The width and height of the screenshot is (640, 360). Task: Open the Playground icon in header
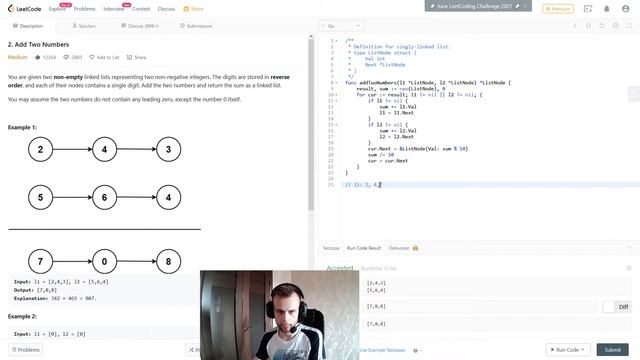coord(588,9)
